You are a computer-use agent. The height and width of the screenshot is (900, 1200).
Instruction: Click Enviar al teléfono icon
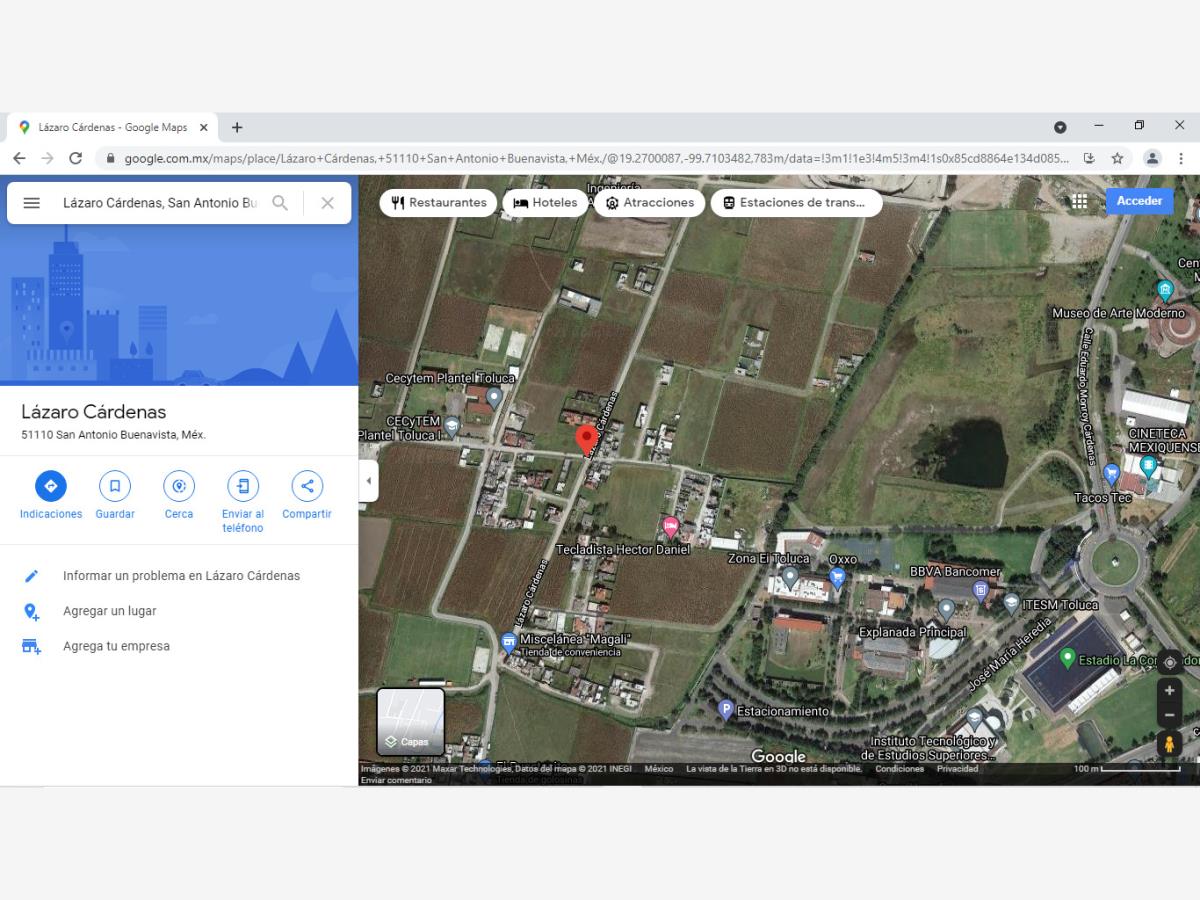[243, 486]
